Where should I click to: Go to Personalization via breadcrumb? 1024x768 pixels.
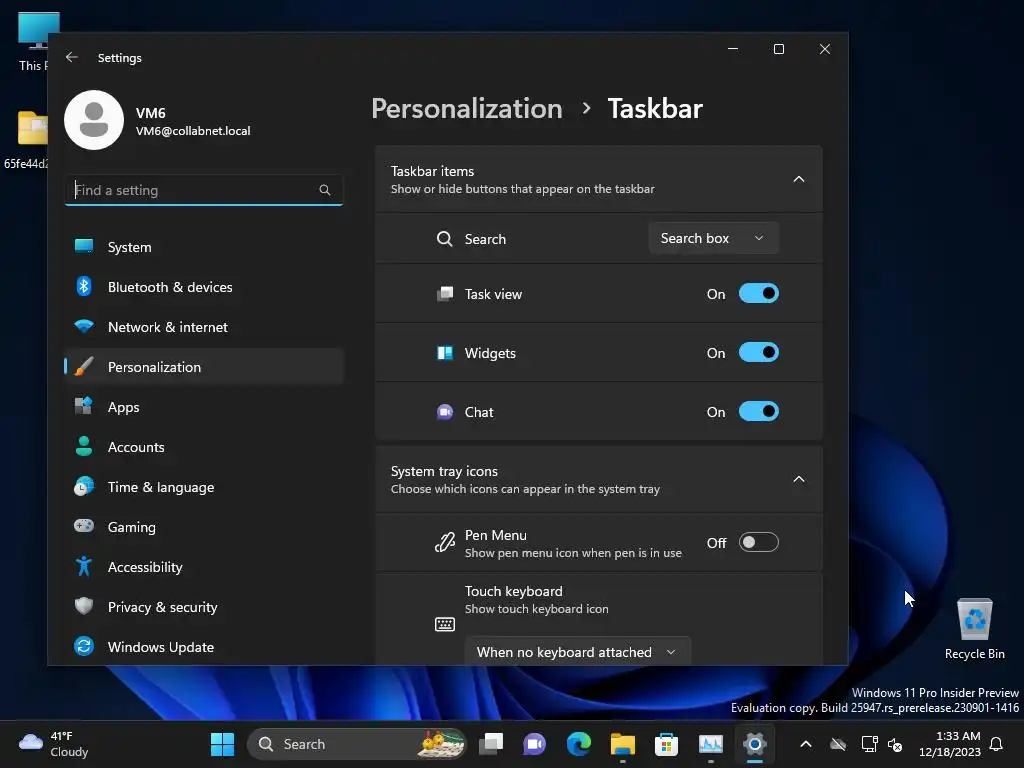click(x=467, y=108)
